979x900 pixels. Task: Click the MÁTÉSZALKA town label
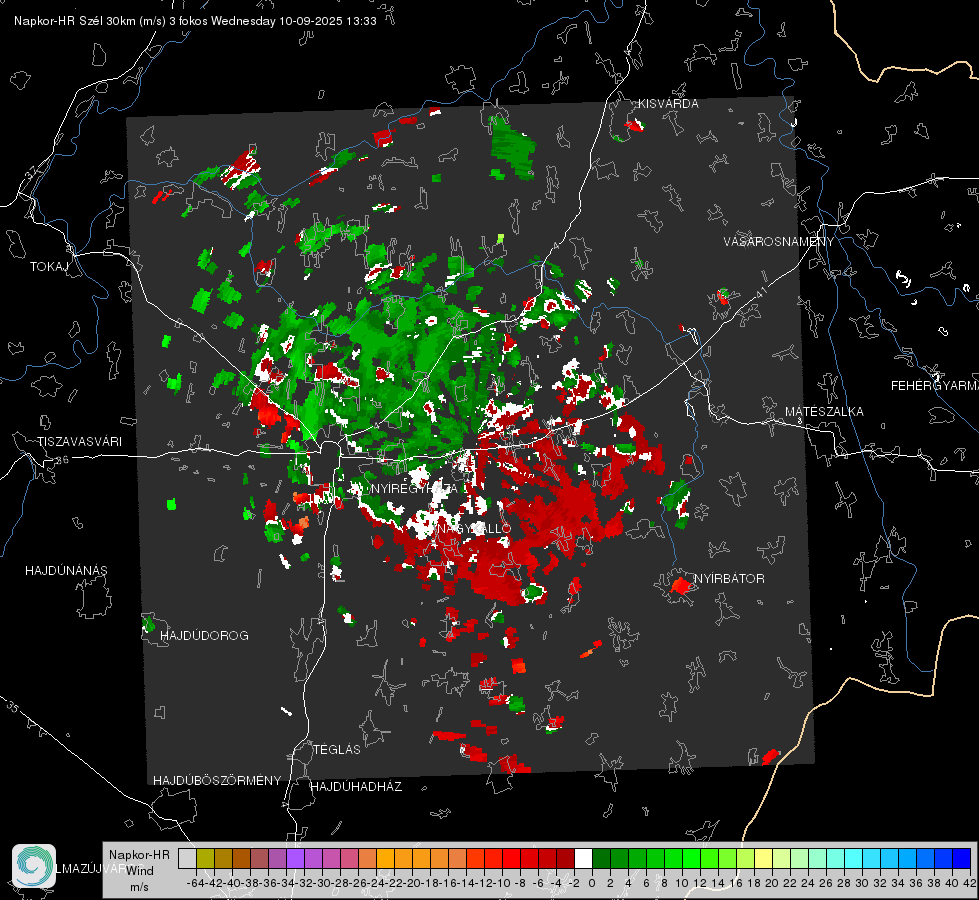[x=824, y=412]
